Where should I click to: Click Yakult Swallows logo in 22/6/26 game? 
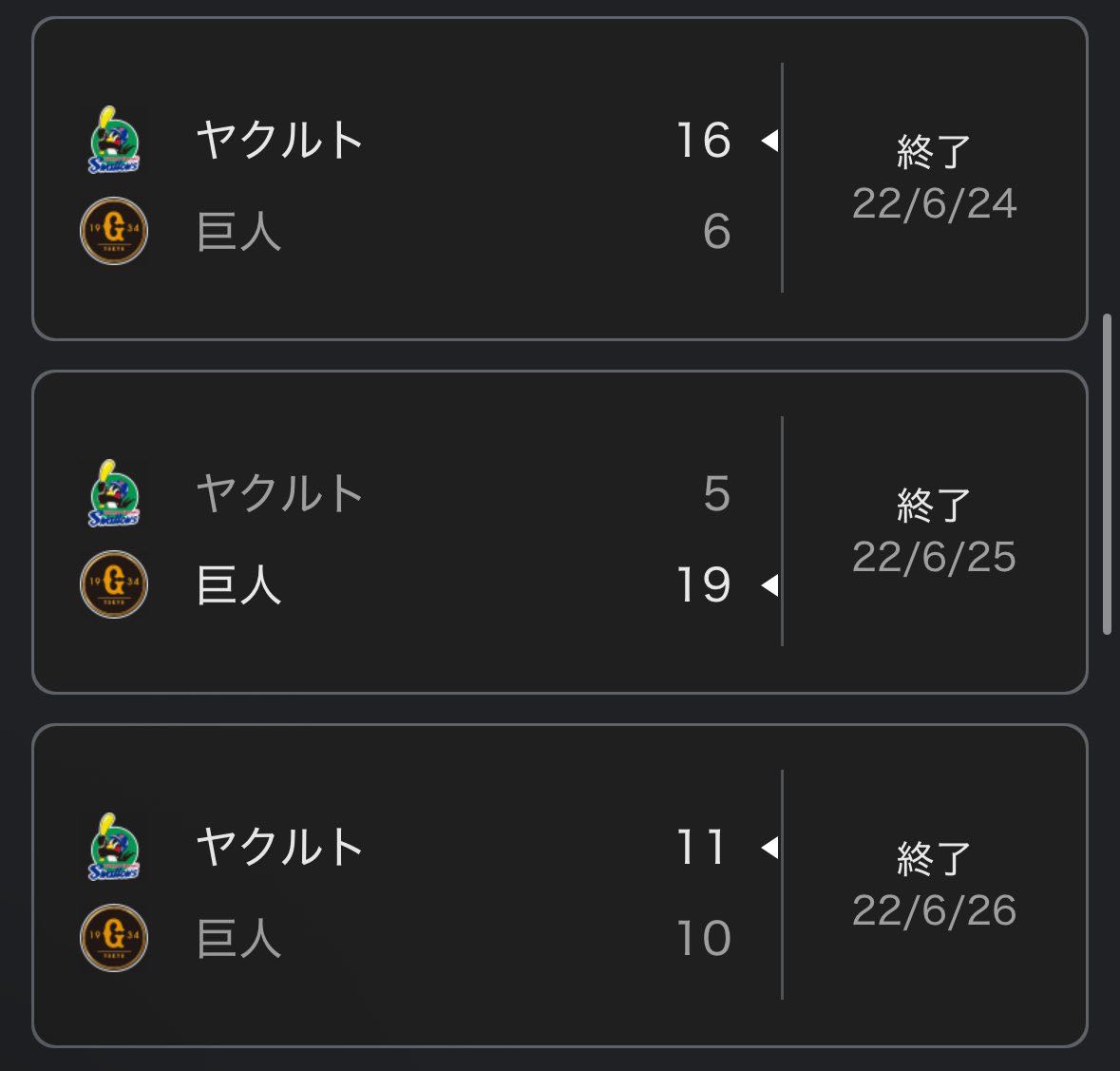point(114,847)
